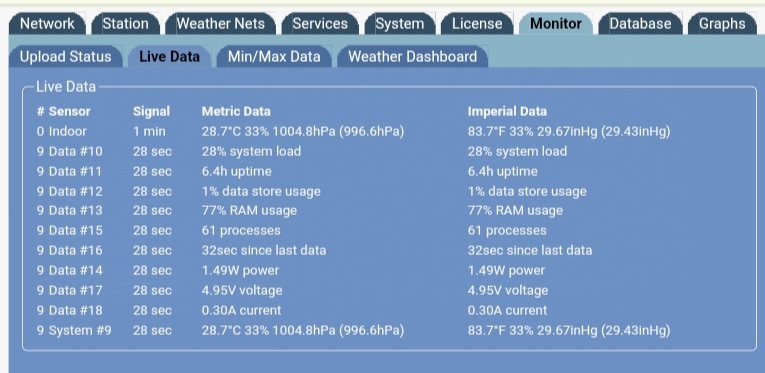Open the Network tab

point(47,24)
